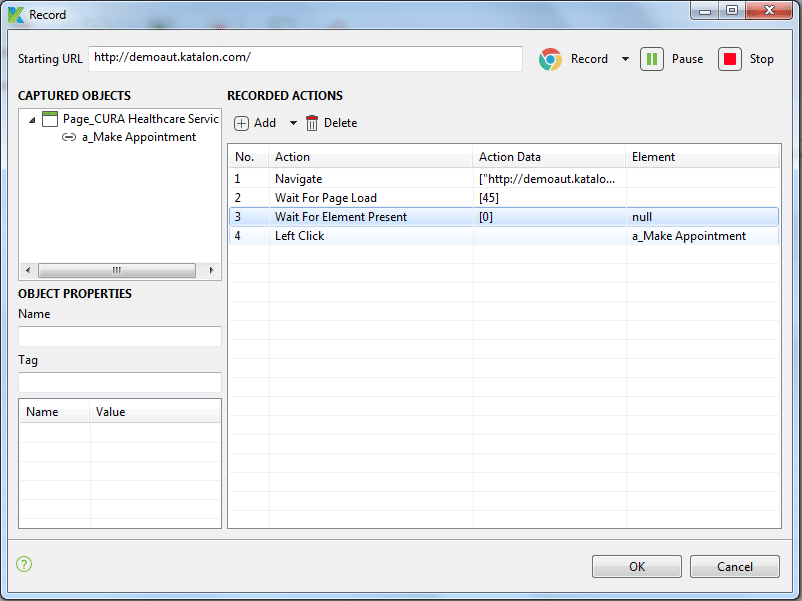Screen dimensions: 802x601
Task: Click the [45] action data cell
Action: click(549, 198)
